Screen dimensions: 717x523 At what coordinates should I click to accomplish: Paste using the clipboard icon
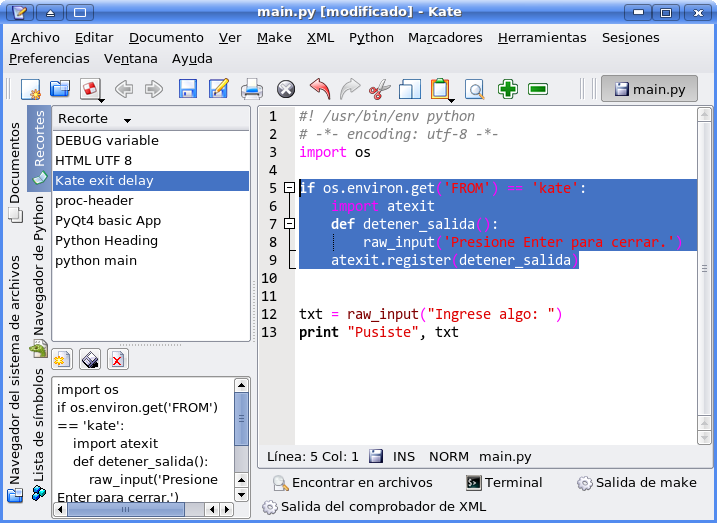[x=439, y=88]
